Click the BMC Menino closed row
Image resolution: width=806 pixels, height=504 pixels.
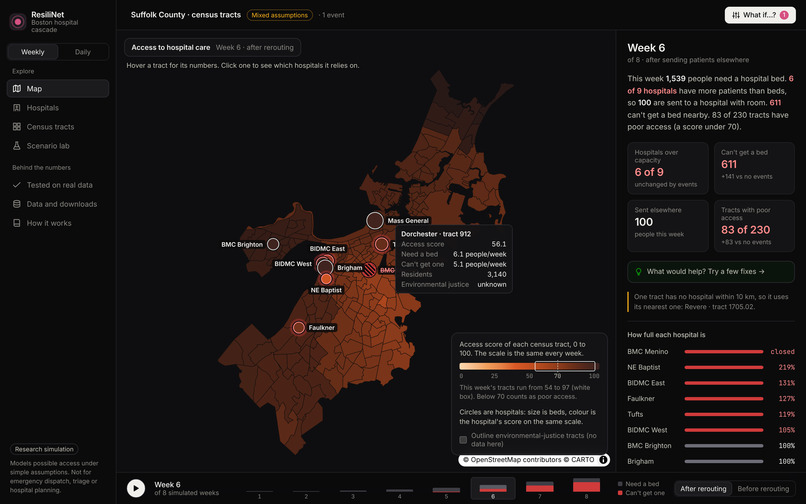(x=711, y=352)
